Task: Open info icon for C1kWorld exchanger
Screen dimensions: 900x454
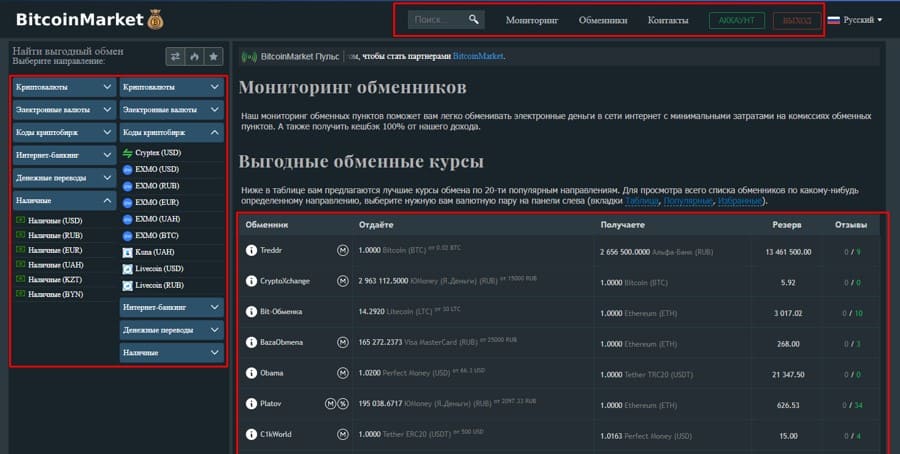Action: pos(251,434)
